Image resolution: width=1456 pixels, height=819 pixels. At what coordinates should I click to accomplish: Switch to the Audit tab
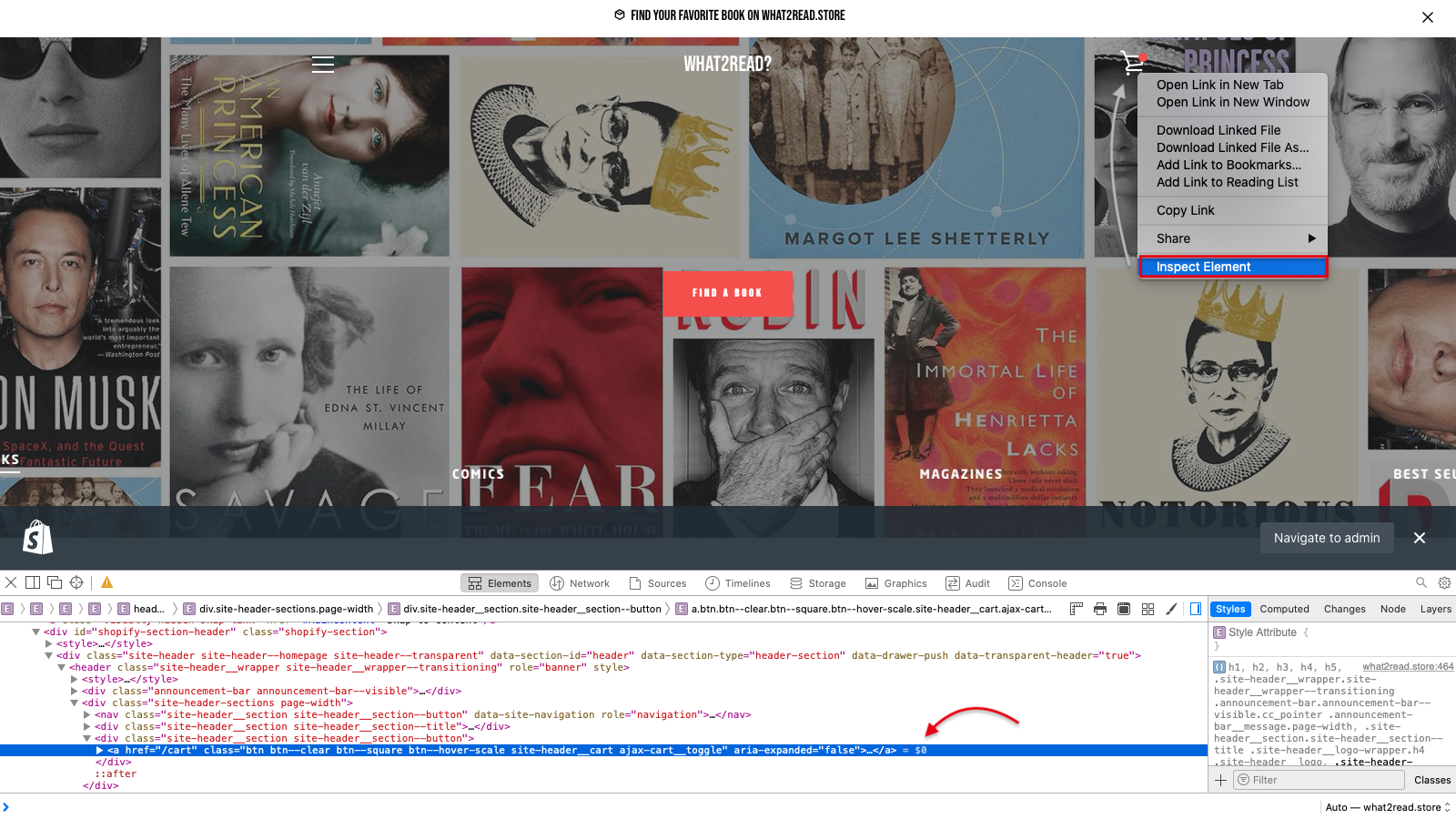click(x=967, y=583)
